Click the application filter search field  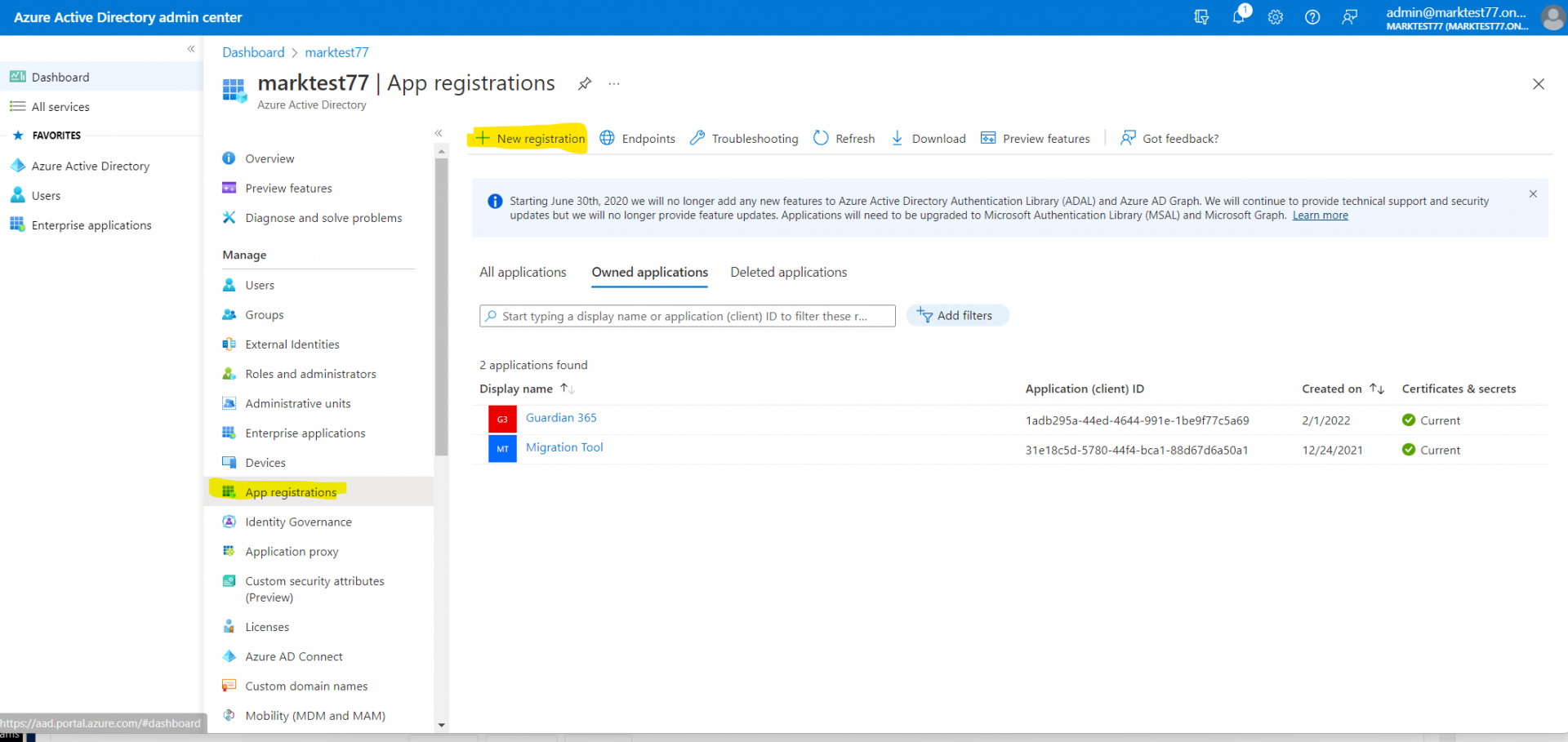tap(686, 316)
